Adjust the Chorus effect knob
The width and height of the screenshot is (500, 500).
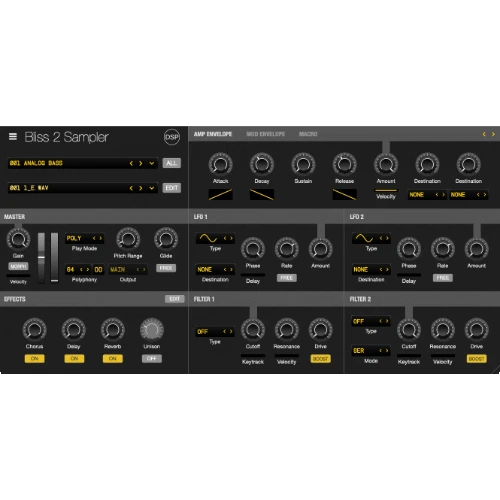(x=34, y=330)
